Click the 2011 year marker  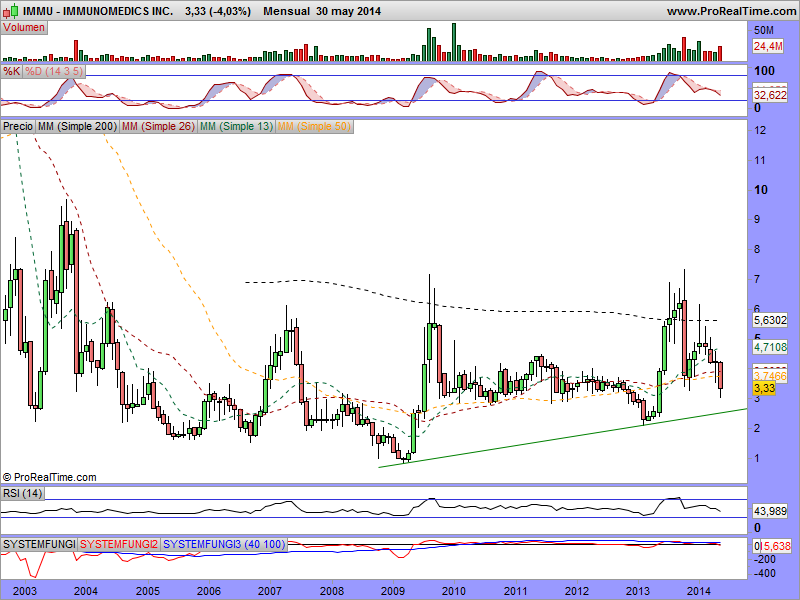(x=515, y=591)
